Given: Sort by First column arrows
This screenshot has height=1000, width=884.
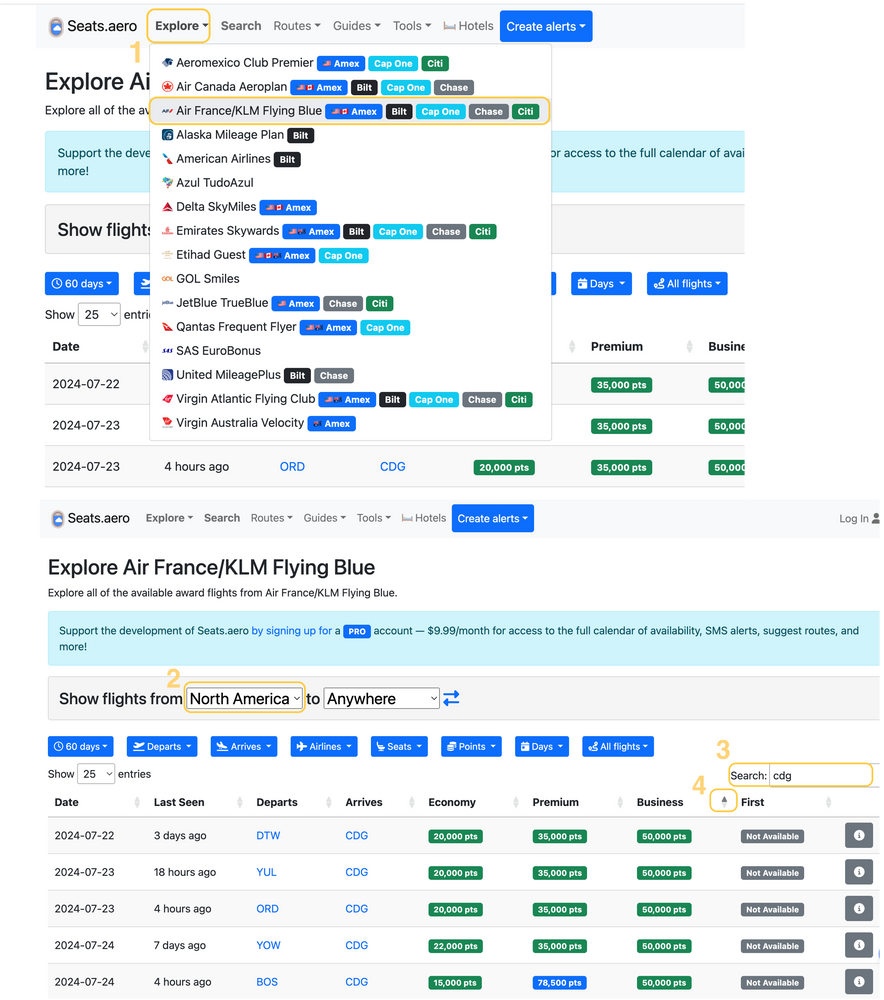Looking at the screenshot, I should click(x=829, y=802).
